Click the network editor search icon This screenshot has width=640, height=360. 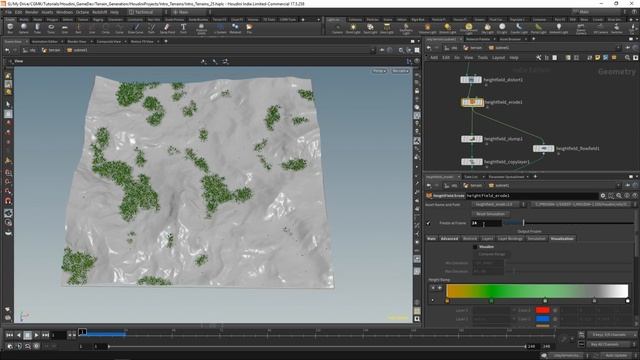click(627, 58)
